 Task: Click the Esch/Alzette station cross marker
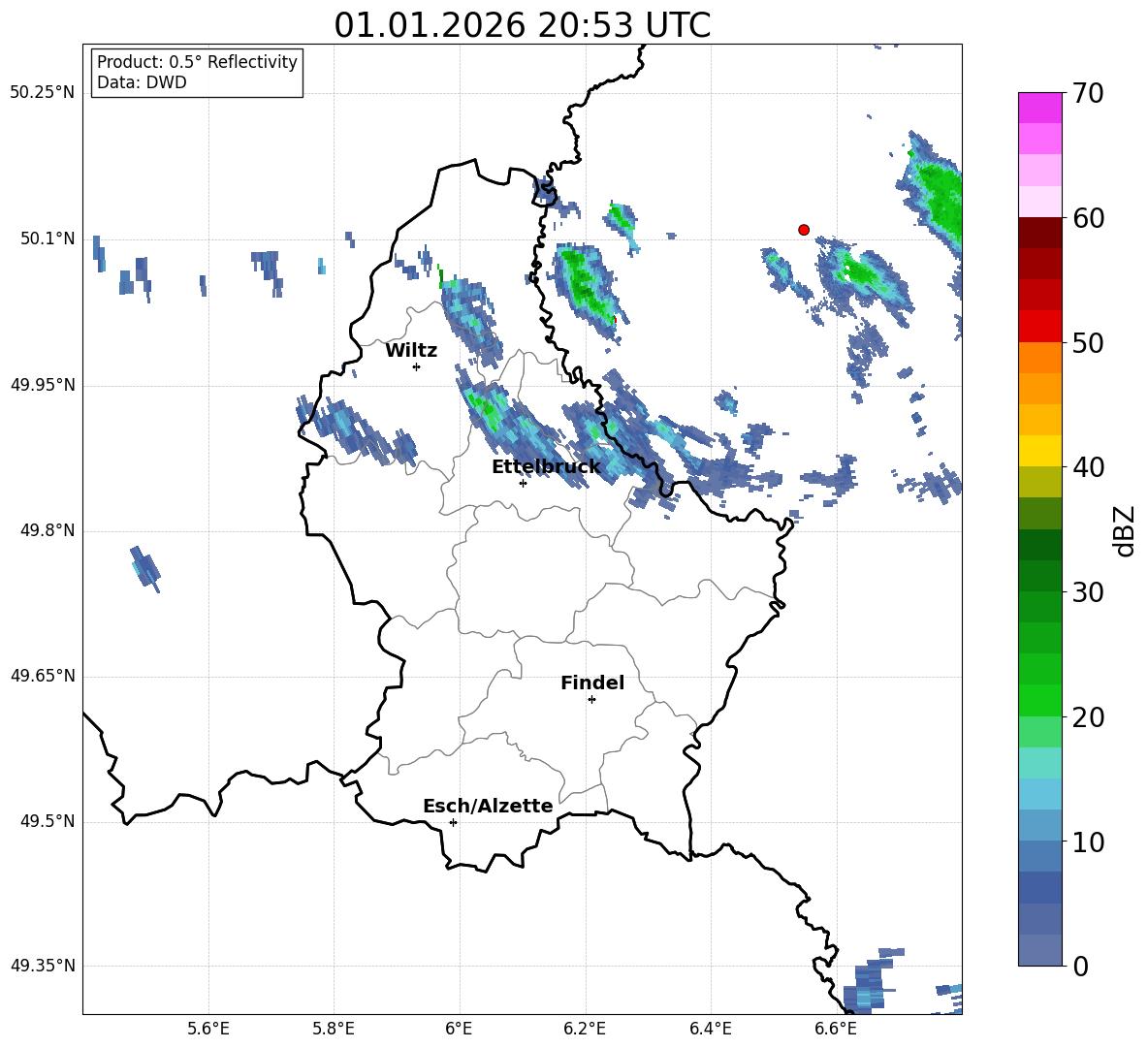pyautogui.click(x=453, y=822)
